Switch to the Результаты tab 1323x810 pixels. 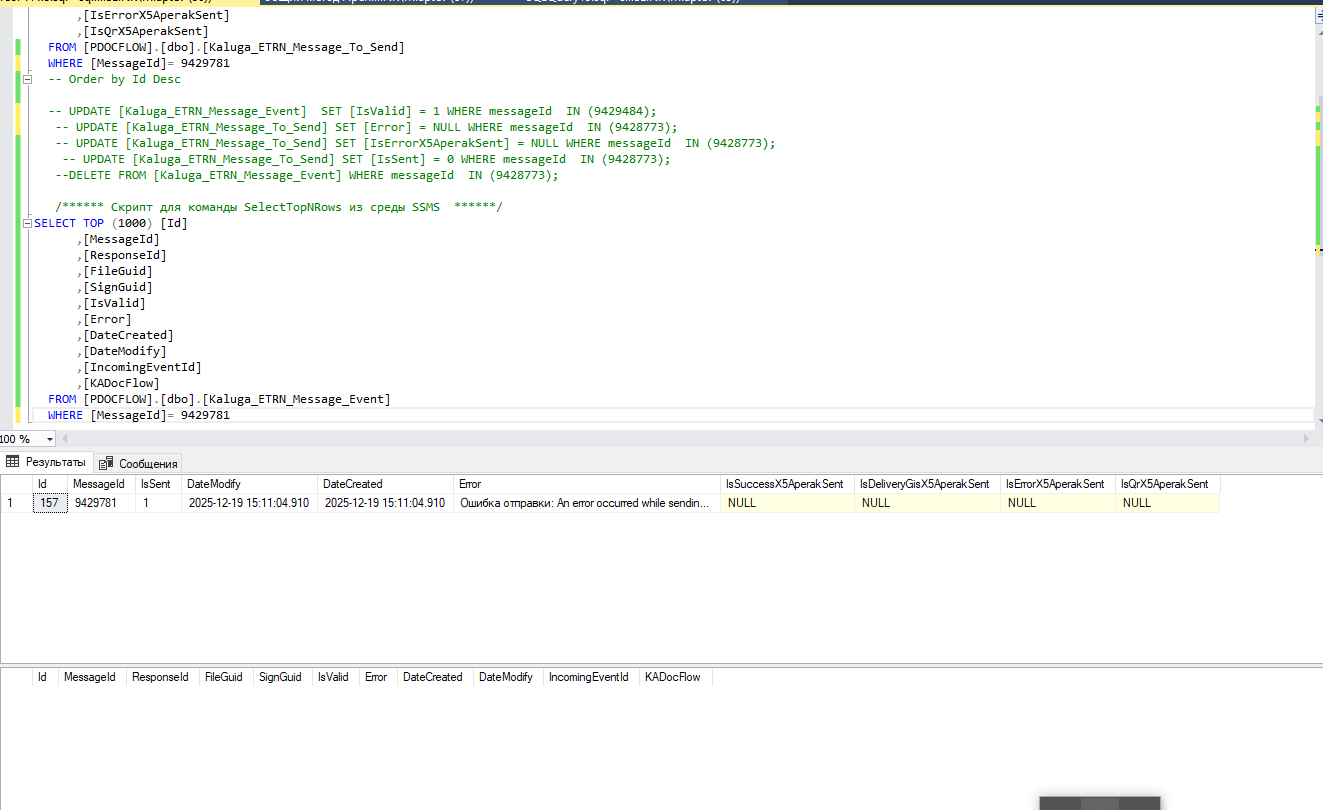pos(47,462)
